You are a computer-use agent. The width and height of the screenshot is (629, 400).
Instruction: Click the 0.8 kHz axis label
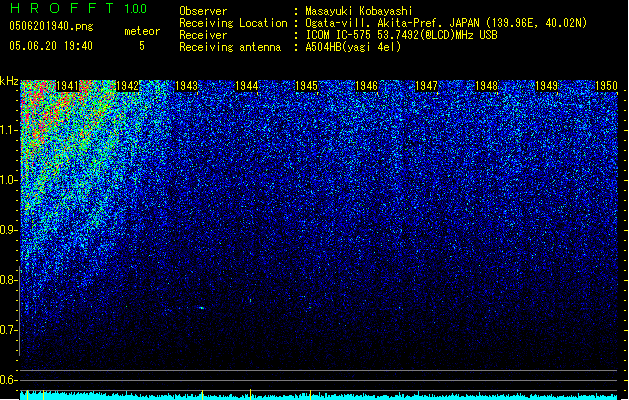click(x=8, y=280)
